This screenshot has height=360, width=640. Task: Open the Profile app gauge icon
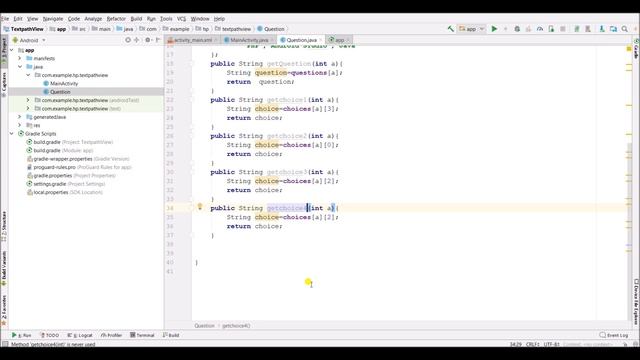(x=540, y=29)
